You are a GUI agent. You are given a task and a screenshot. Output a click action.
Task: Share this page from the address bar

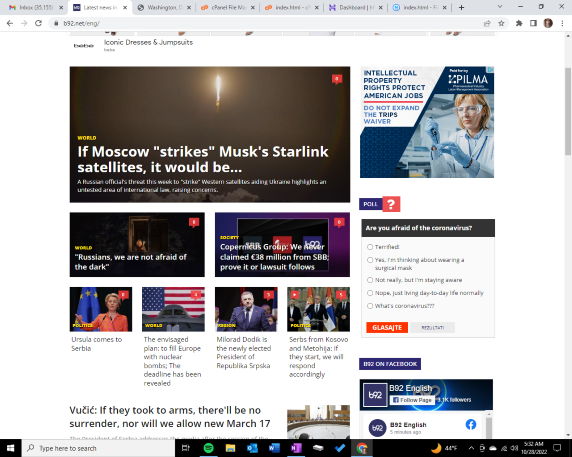487,23
